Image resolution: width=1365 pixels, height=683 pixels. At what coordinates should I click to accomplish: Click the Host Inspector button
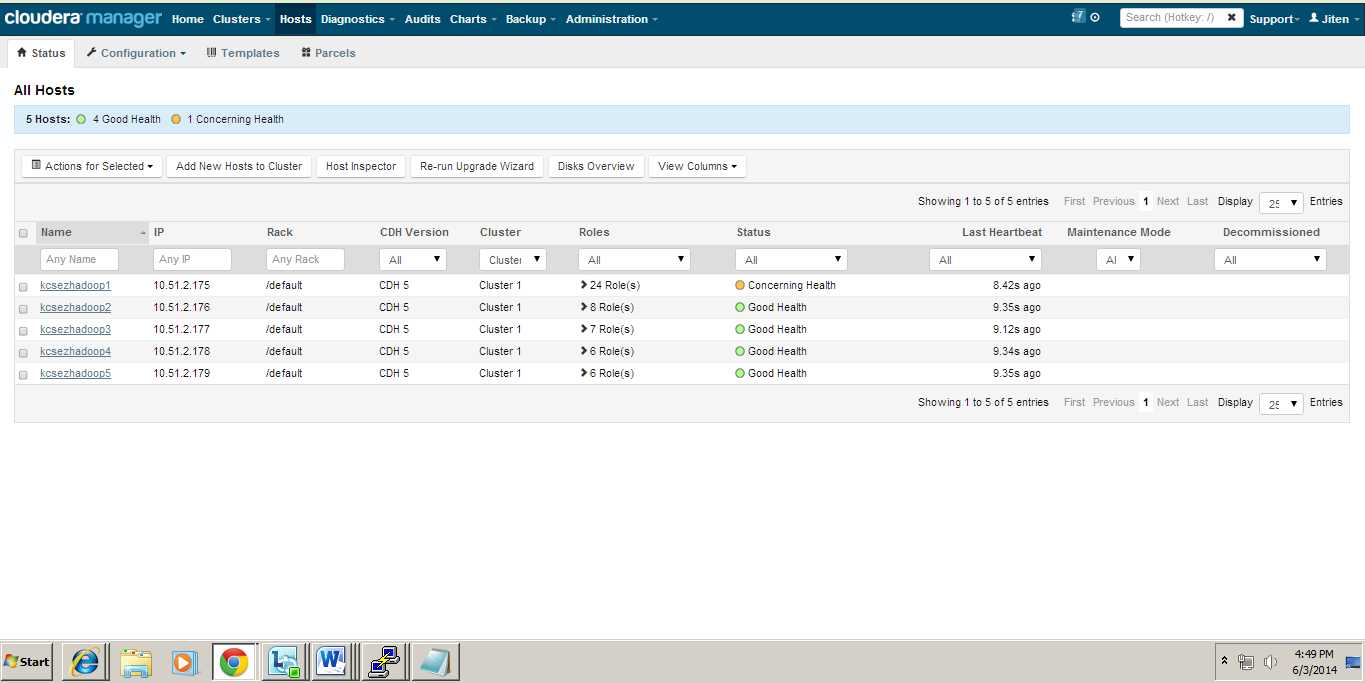pos(361,166)
